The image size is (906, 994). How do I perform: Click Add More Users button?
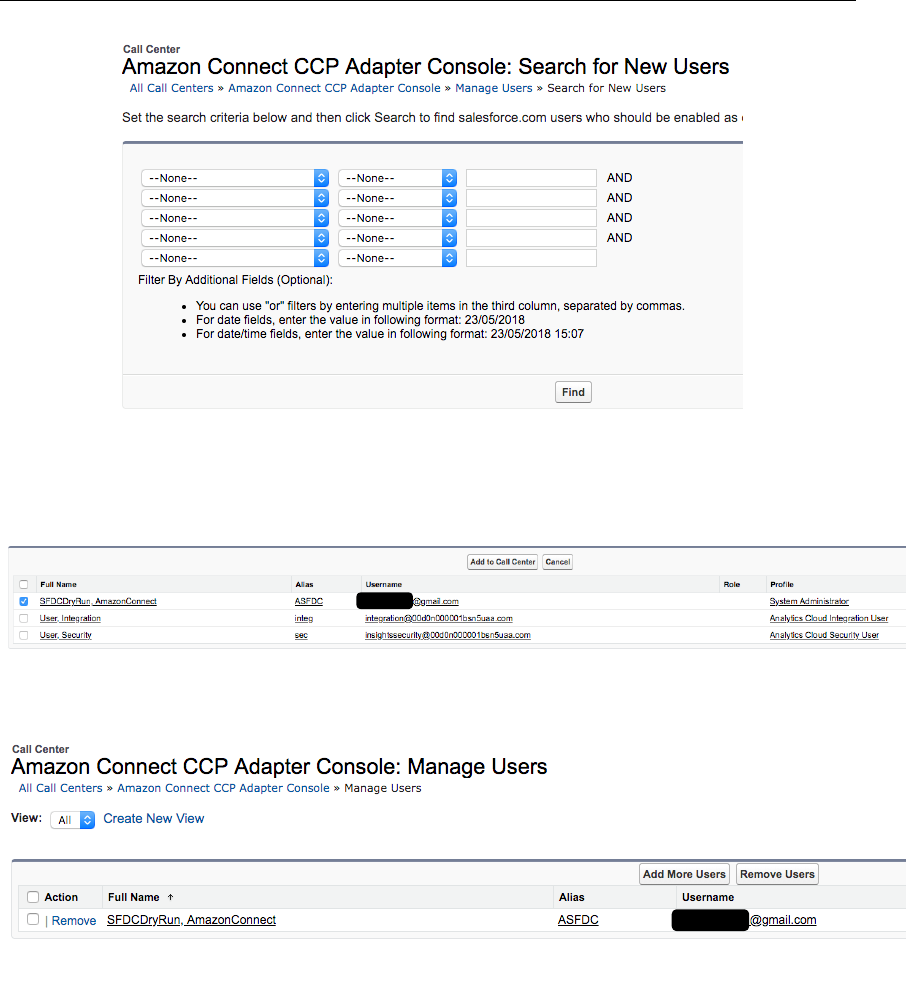click(x=684, y=874)
